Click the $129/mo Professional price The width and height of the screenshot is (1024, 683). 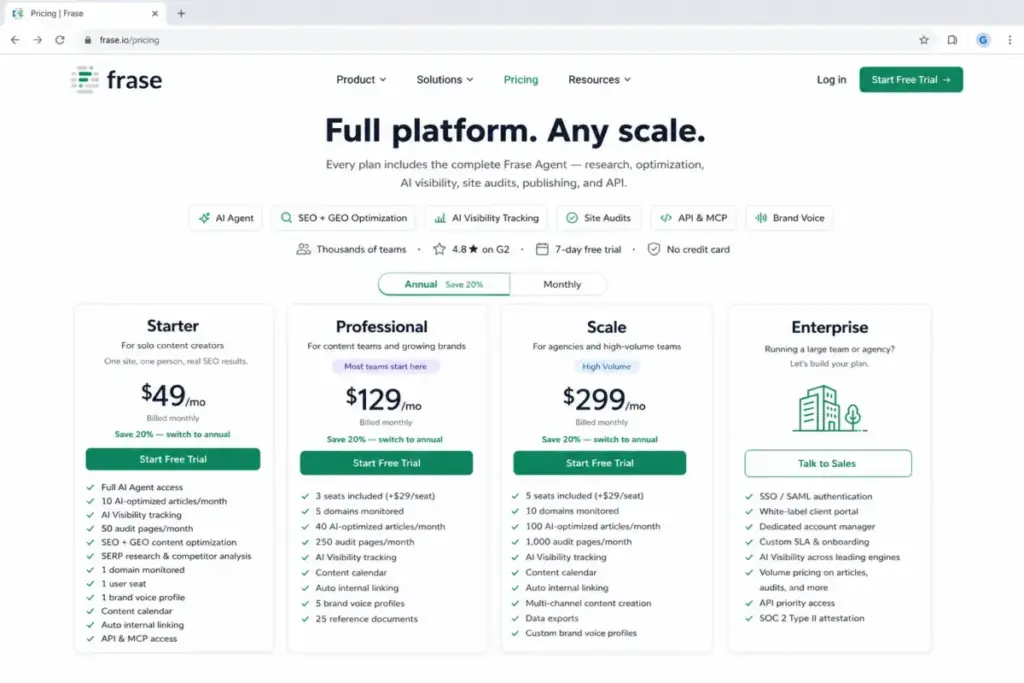pos(383,399)
